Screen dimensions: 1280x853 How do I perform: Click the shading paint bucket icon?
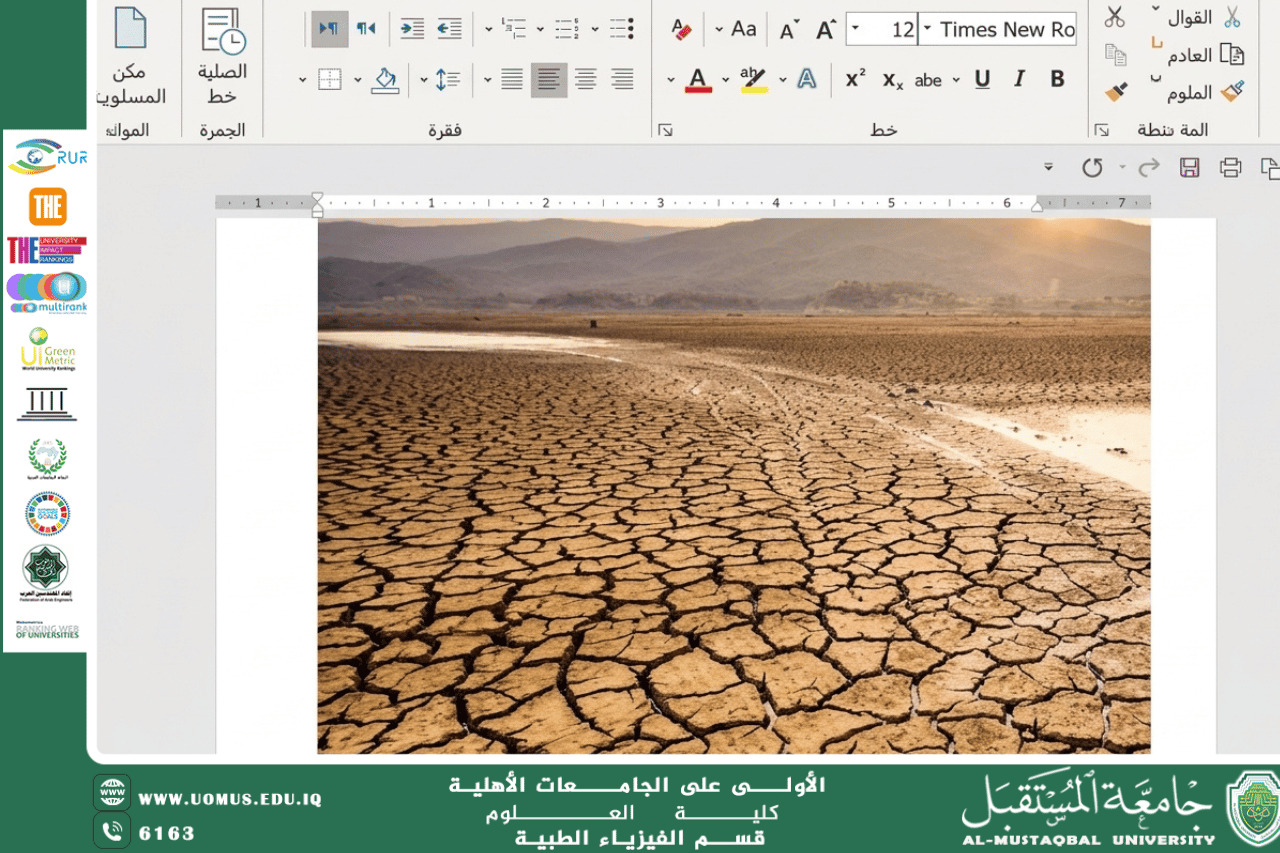click(385, 80)
